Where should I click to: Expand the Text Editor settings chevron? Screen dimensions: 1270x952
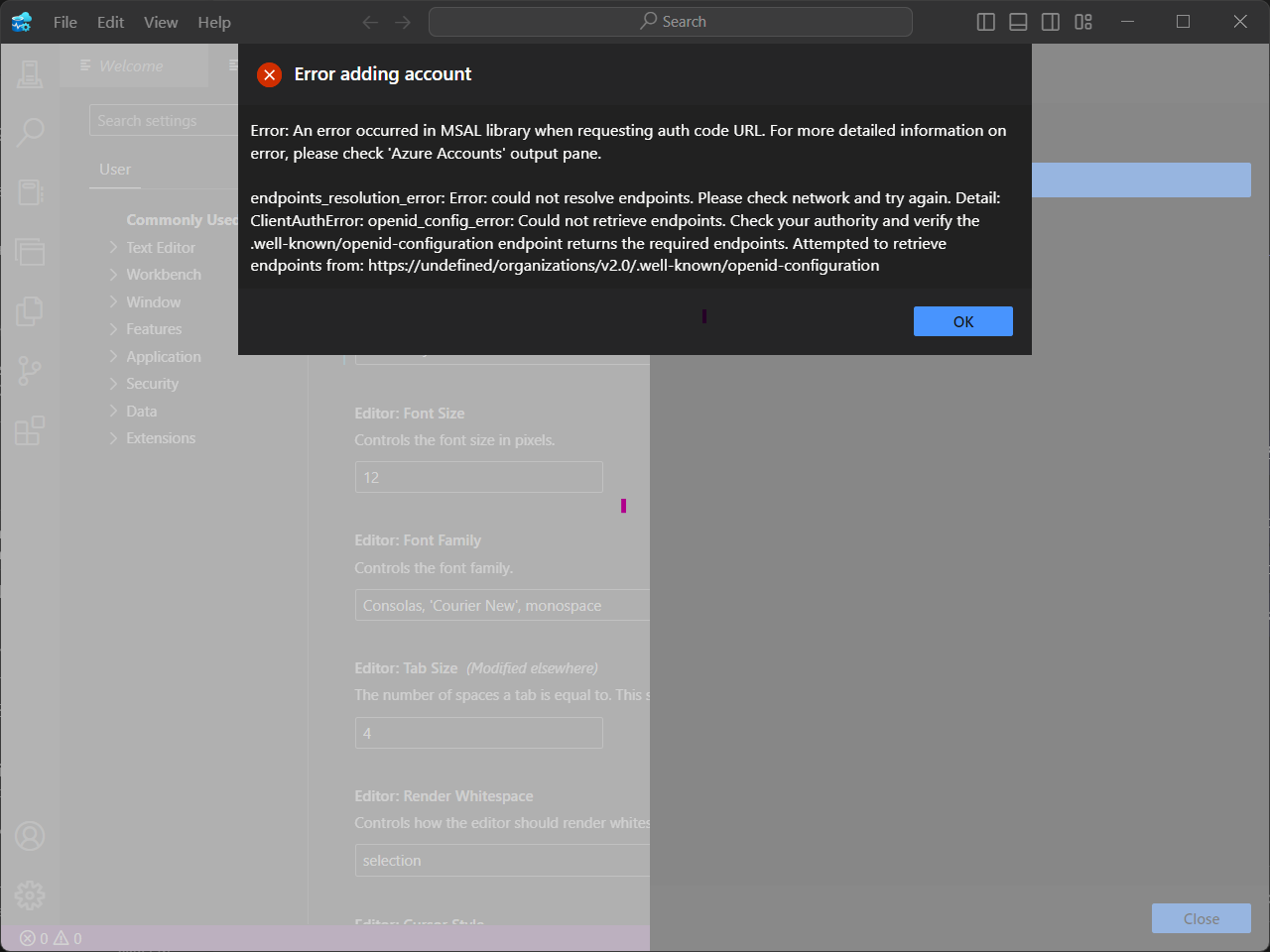[114, 247]
